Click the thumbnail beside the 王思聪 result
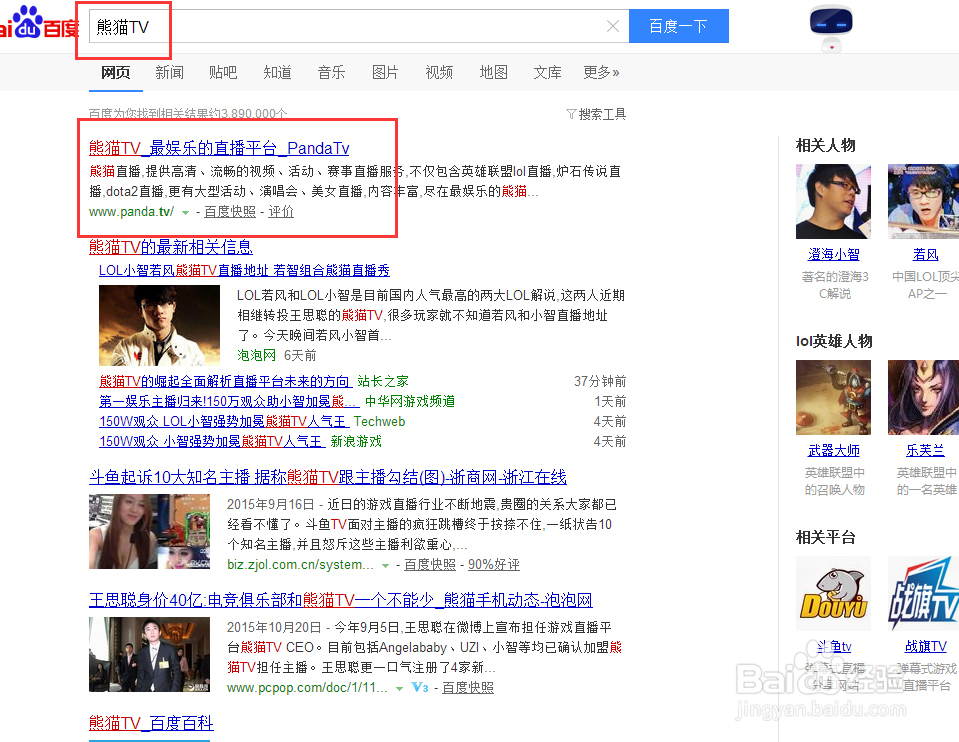This screenshot has height=742, width=959. tap(149, 655)
